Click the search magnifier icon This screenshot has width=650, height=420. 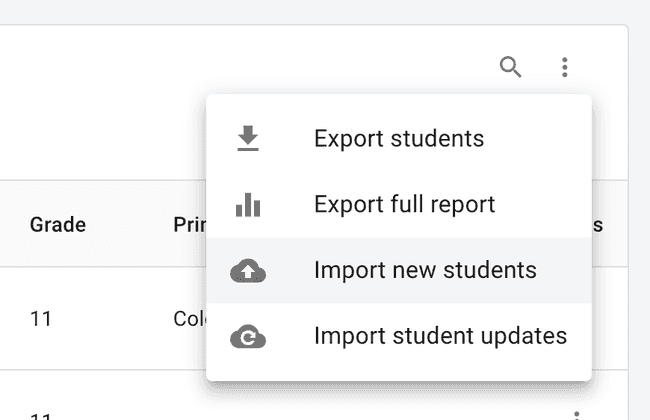click(x=511, y=68)
